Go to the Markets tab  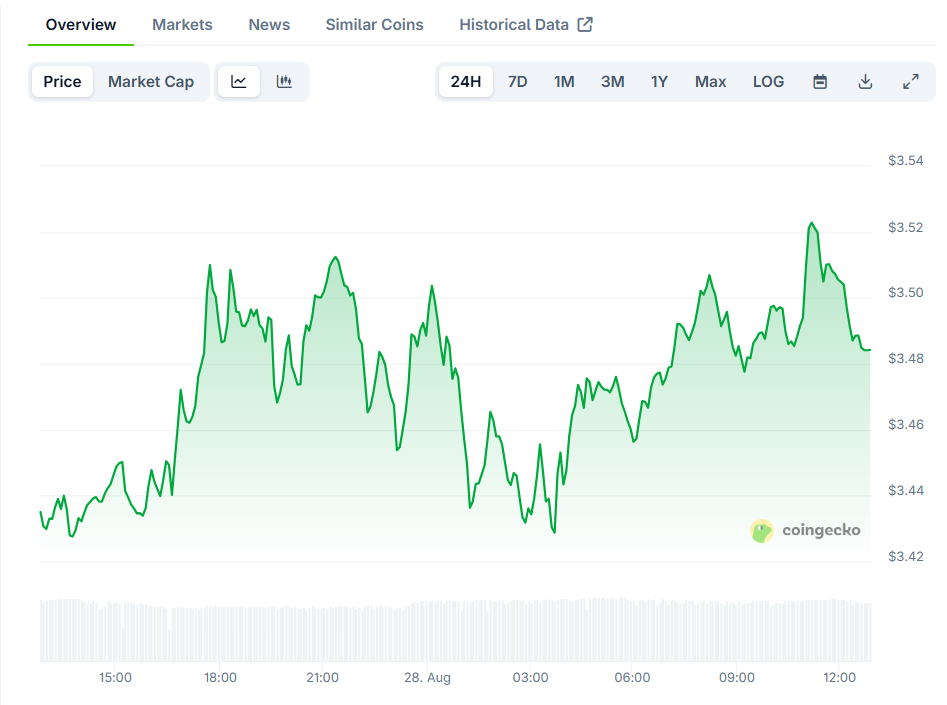182,25
